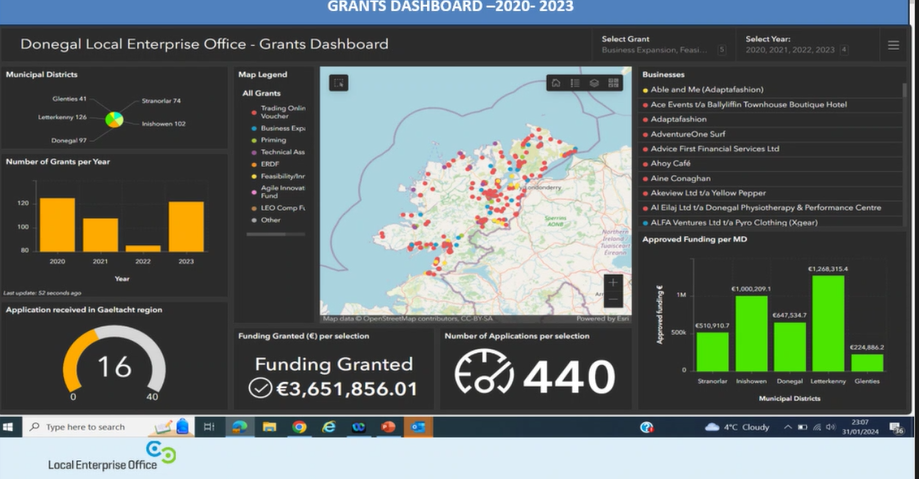Click Ahoy Café in the list
Viewport: 919px width, 479px height.
click(672, 163)
